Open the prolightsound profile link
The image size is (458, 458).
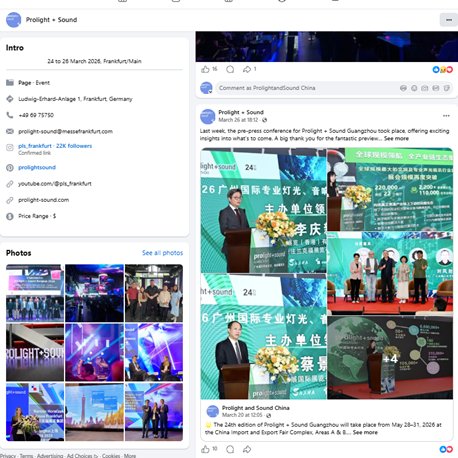[37, 167]
